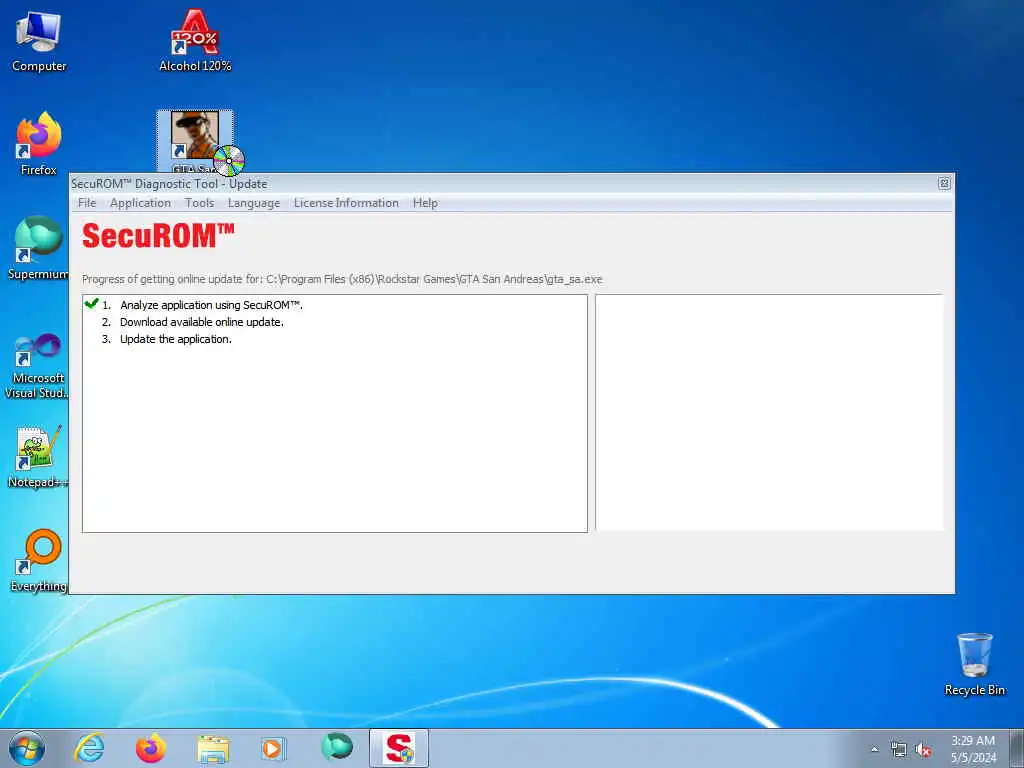Select the Supermium desktop shortcut
Viewport: 1024px width, 768px height.
(x=37, y=248)
